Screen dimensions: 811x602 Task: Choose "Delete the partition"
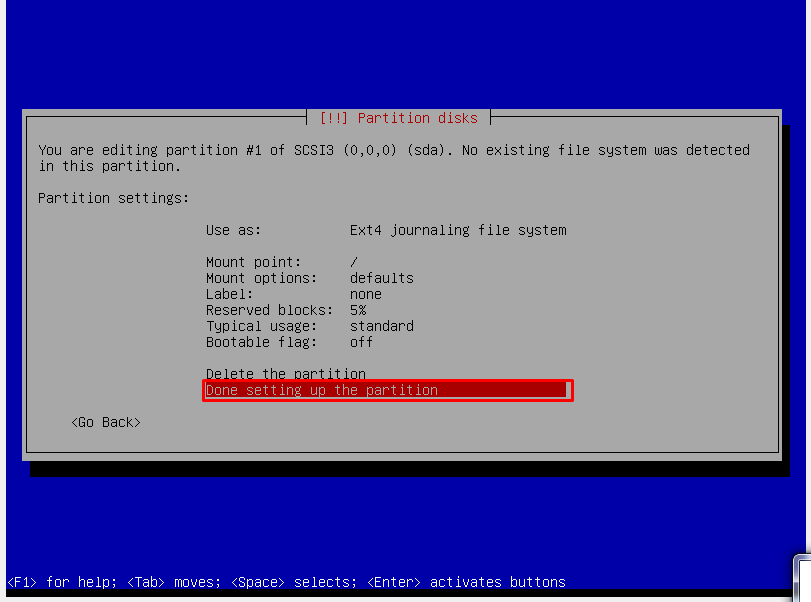(285, 374)
